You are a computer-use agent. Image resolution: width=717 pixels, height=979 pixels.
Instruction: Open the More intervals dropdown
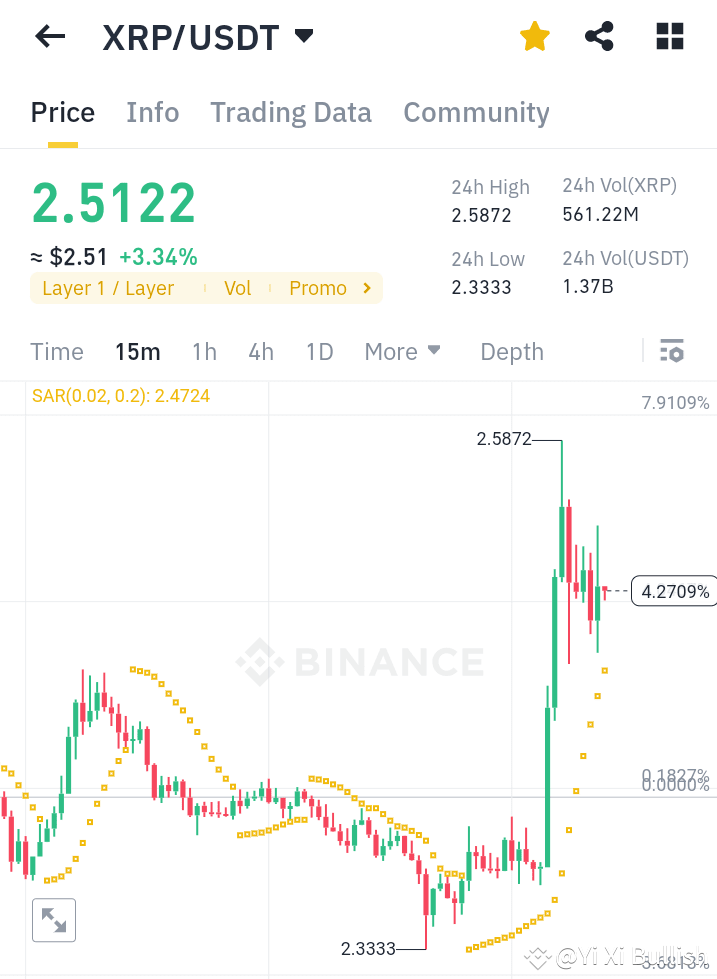coord(401,351)
